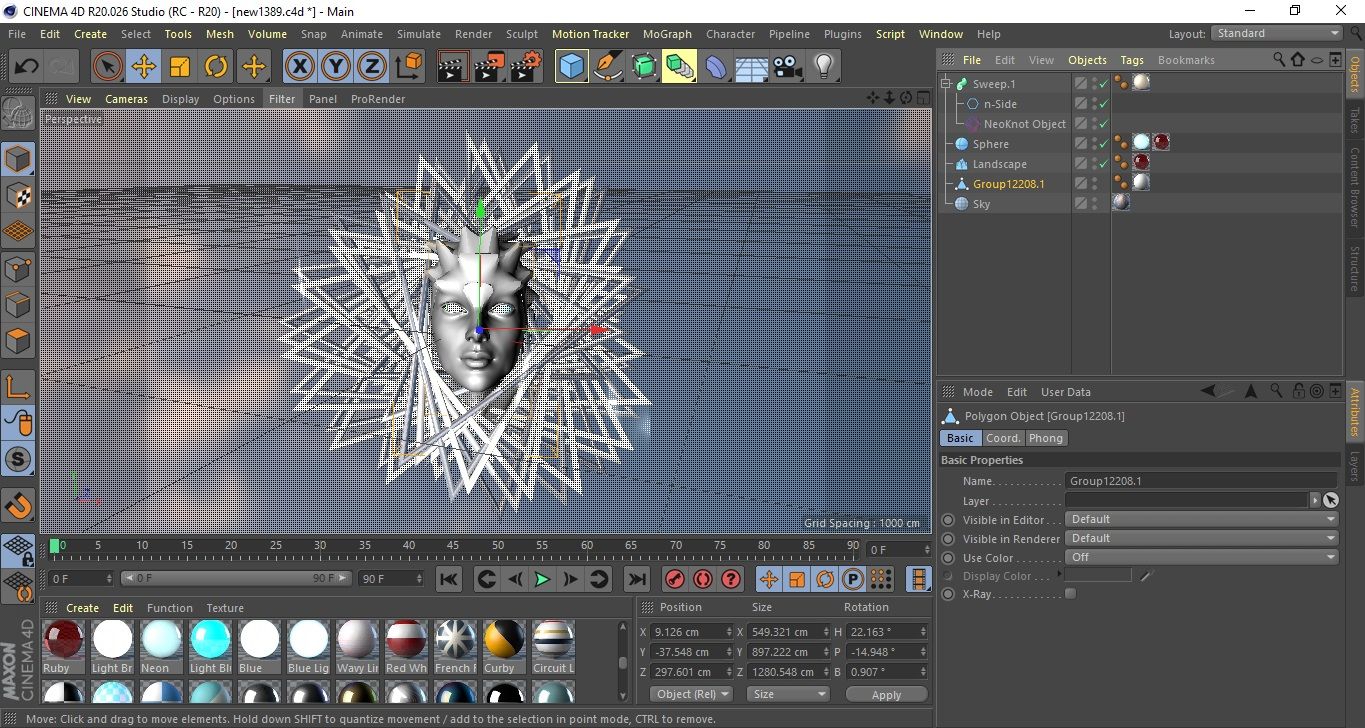Open the Visible in Editor dropdown
This screenshot has height=728, width=1365.
(1201, 520)
